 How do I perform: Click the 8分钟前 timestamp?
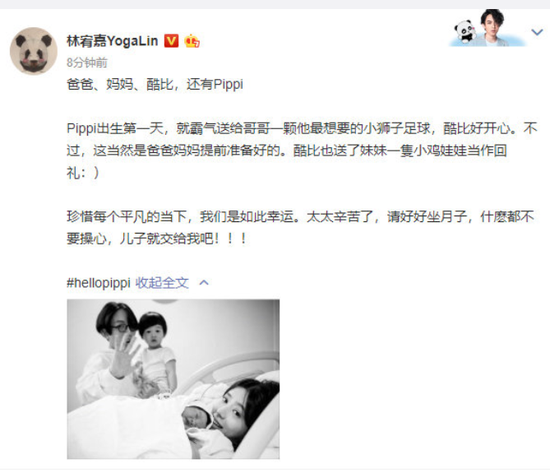click(x=87, y=63)
